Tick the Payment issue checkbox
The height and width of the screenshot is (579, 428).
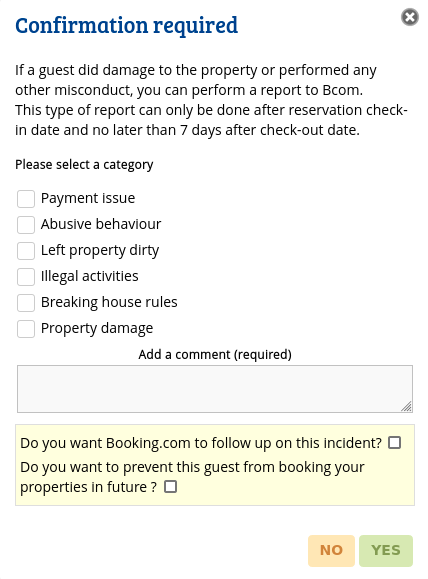pyautogui.click(x=26, y=199)
